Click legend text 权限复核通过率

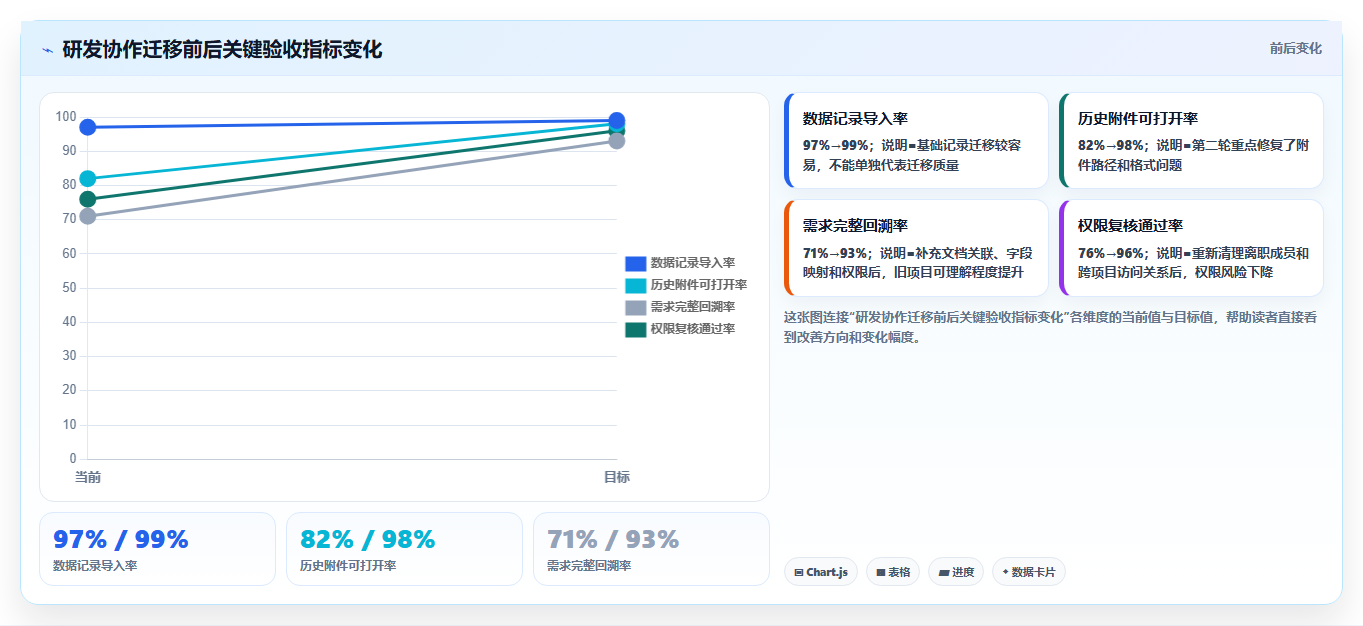click(x=692, y=329)
